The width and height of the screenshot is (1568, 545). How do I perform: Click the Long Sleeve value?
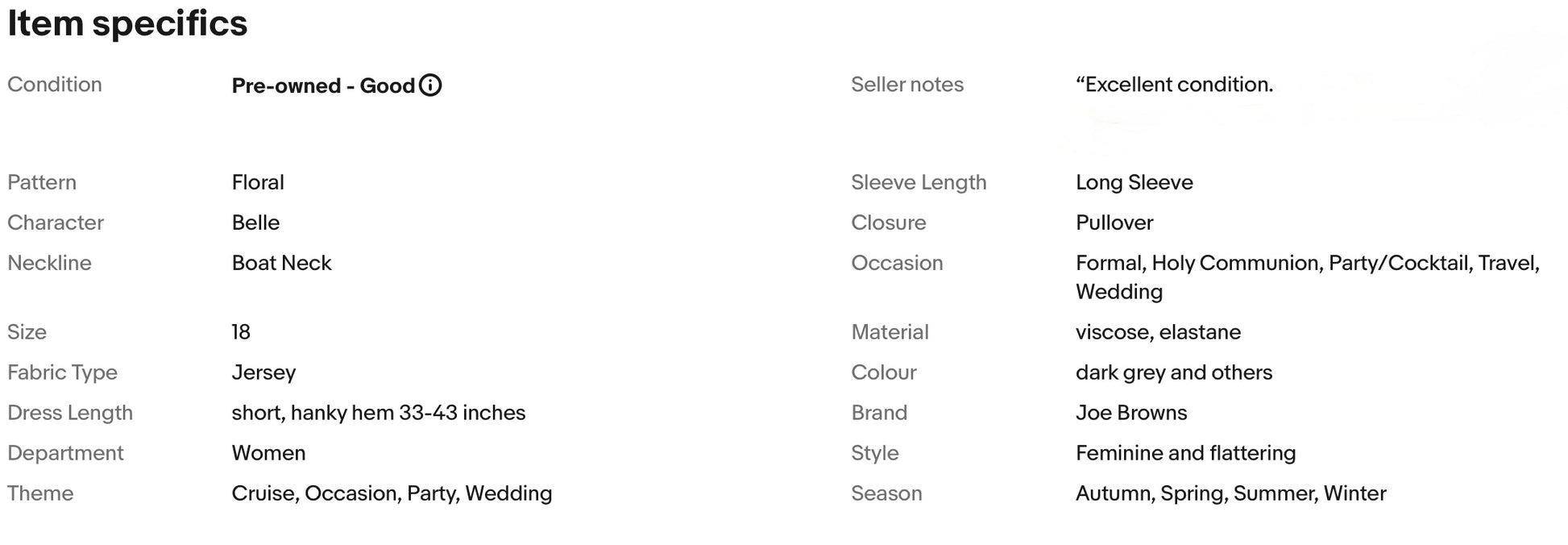click(1134, 182)
